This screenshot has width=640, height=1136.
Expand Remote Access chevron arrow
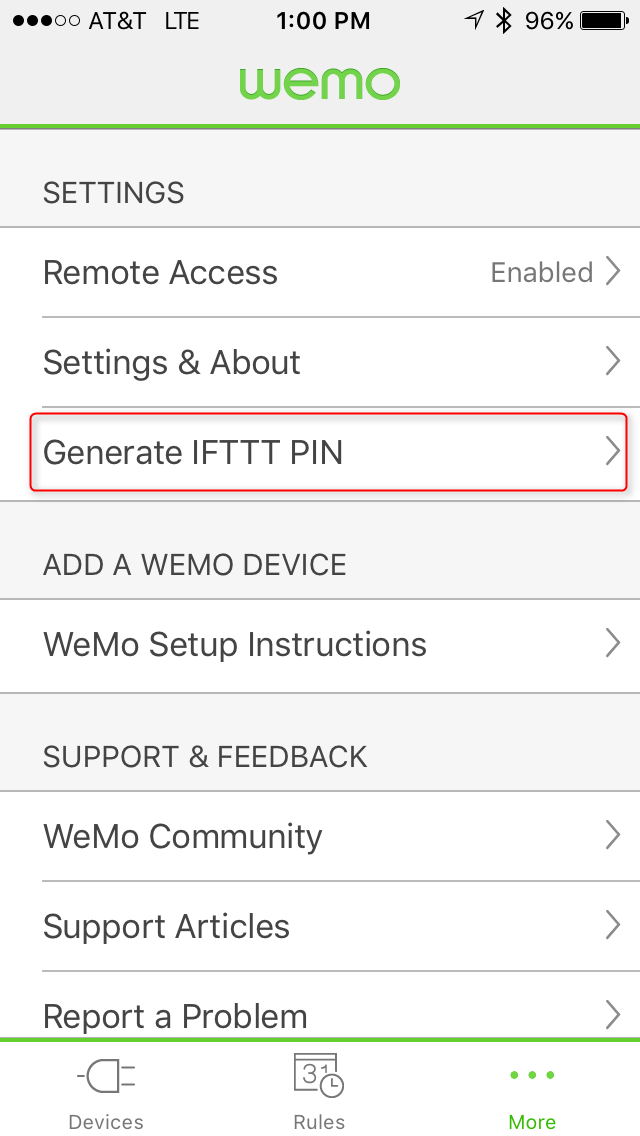point(613,272)
